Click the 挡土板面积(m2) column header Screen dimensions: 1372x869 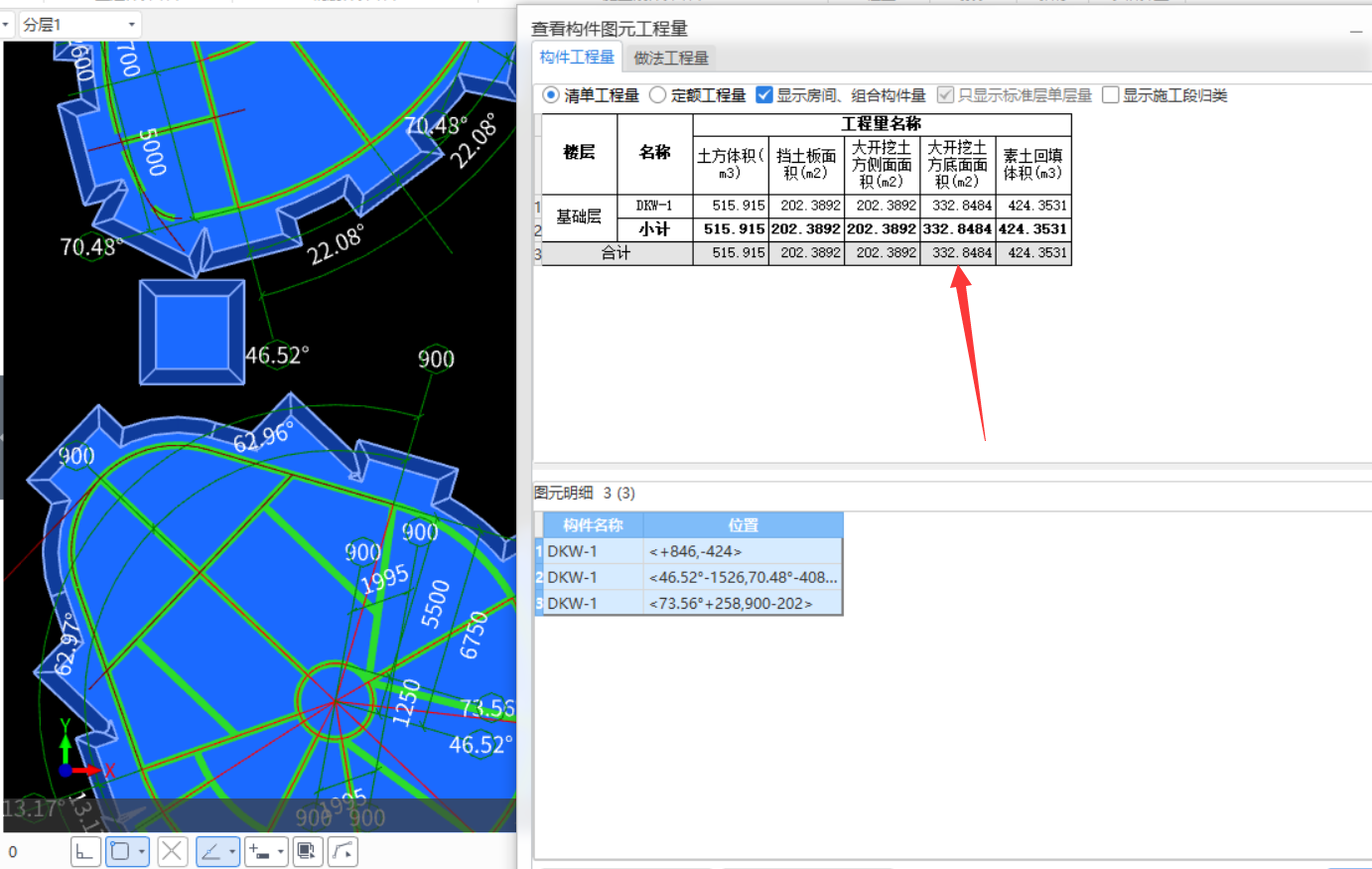pos(806,165)
